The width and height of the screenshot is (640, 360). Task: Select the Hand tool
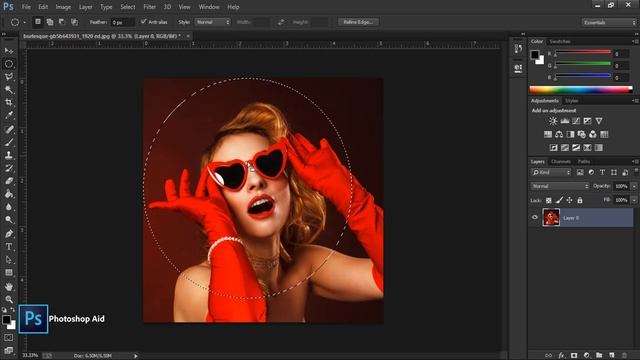point(9,287)
